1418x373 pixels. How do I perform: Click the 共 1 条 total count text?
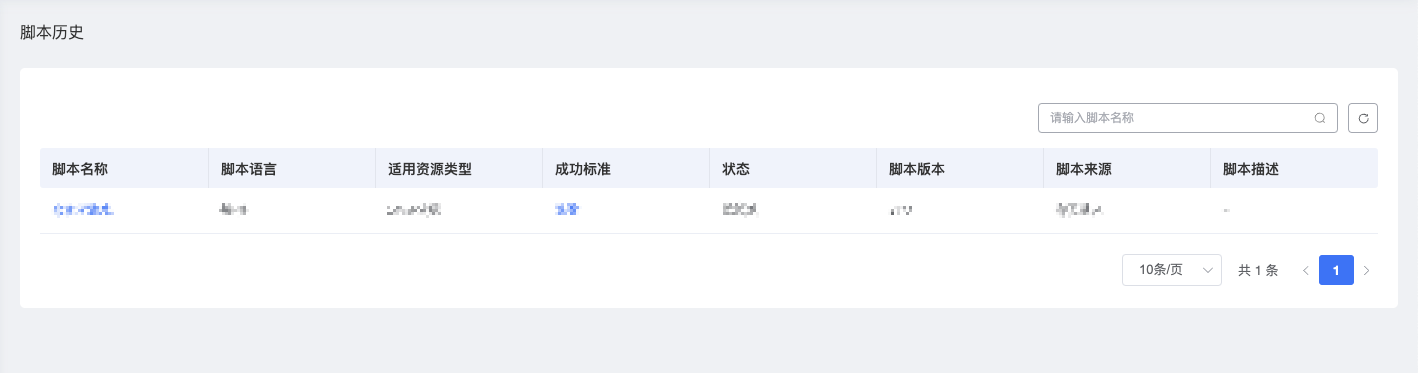tap(1258, 270)
